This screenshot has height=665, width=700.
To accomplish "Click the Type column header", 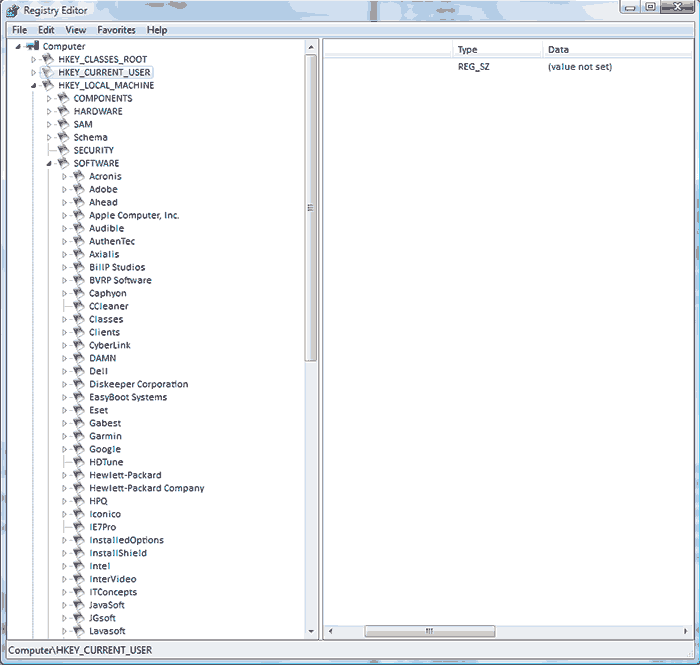I will (497, 50).
